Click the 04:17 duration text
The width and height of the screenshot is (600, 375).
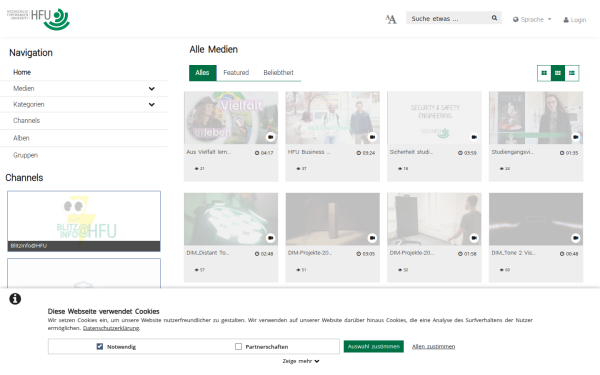pos(267,153)
